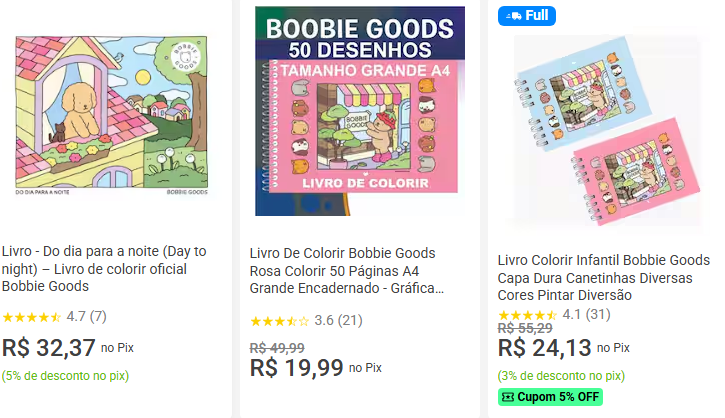The width and height of the screenshot is (725, 418).
Task: Click the (7) reviews count
Action: 98,317
